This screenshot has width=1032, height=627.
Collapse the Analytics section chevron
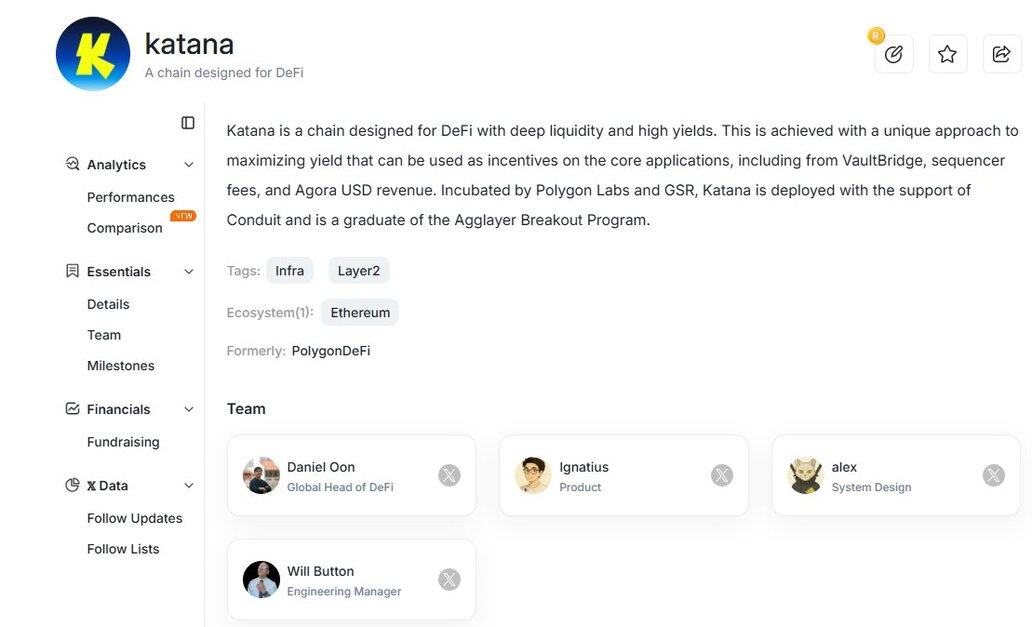(188, 165)
